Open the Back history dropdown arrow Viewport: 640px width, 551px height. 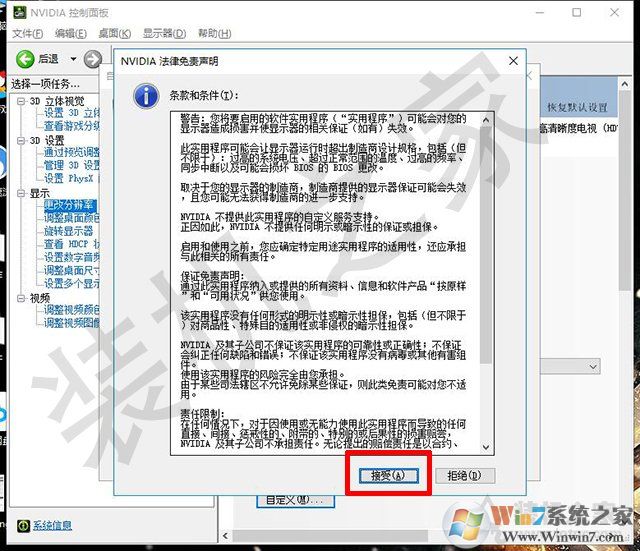73,59
